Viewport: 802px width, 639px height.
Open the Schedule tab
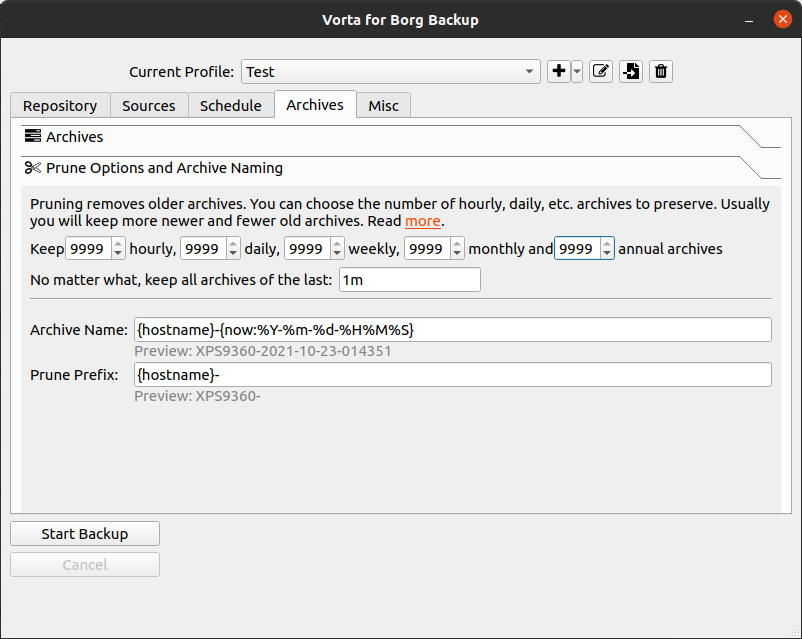230,105
